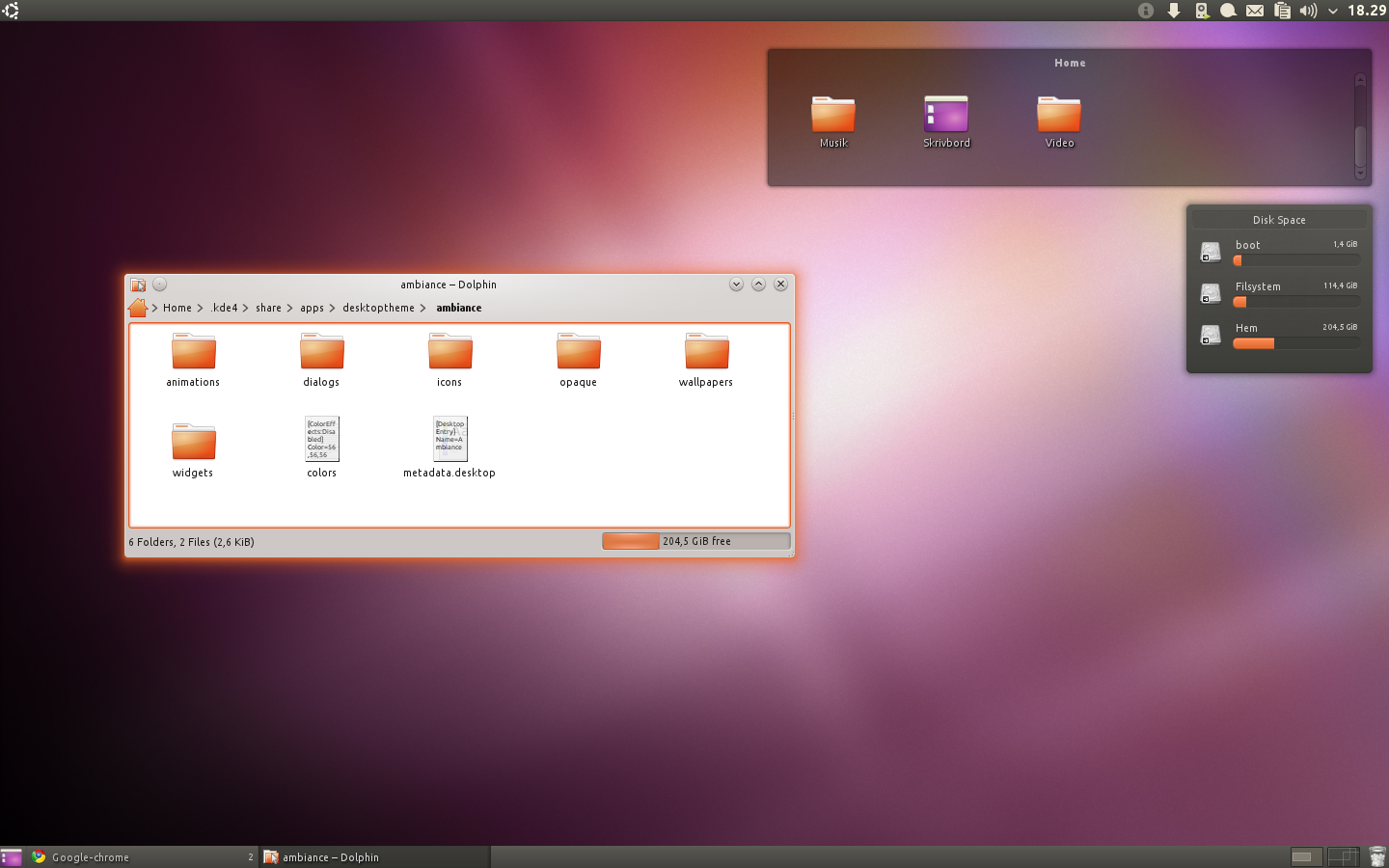The image size is (1389, 868).
Task: Click the home icon in Dolphin breadcrumb
Action: pyautogui.click(x=138, y=308)
